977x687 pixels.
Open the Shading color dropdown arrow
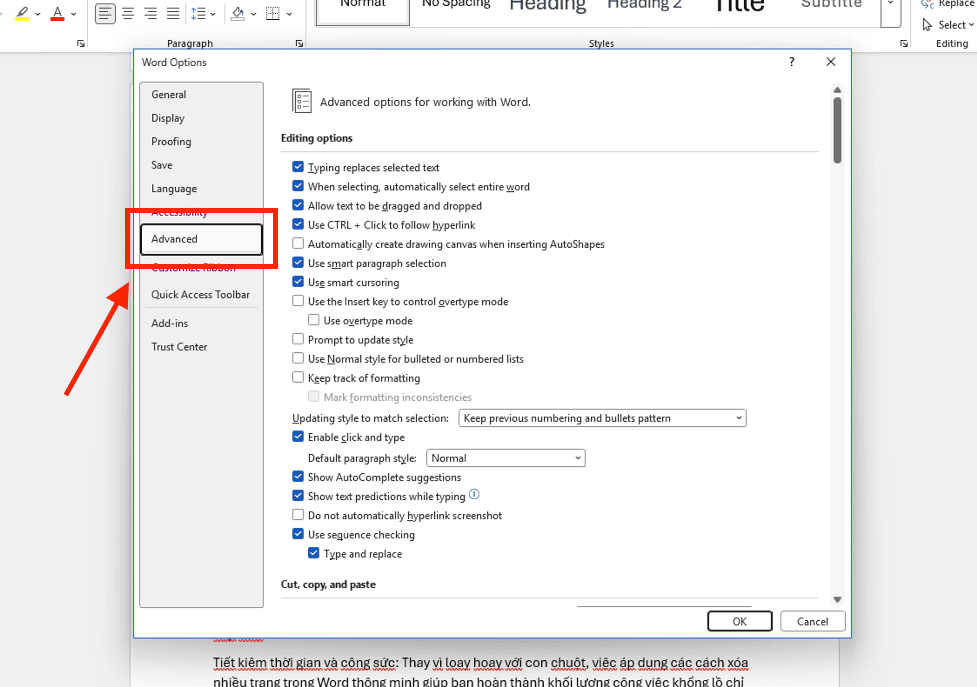254,14
